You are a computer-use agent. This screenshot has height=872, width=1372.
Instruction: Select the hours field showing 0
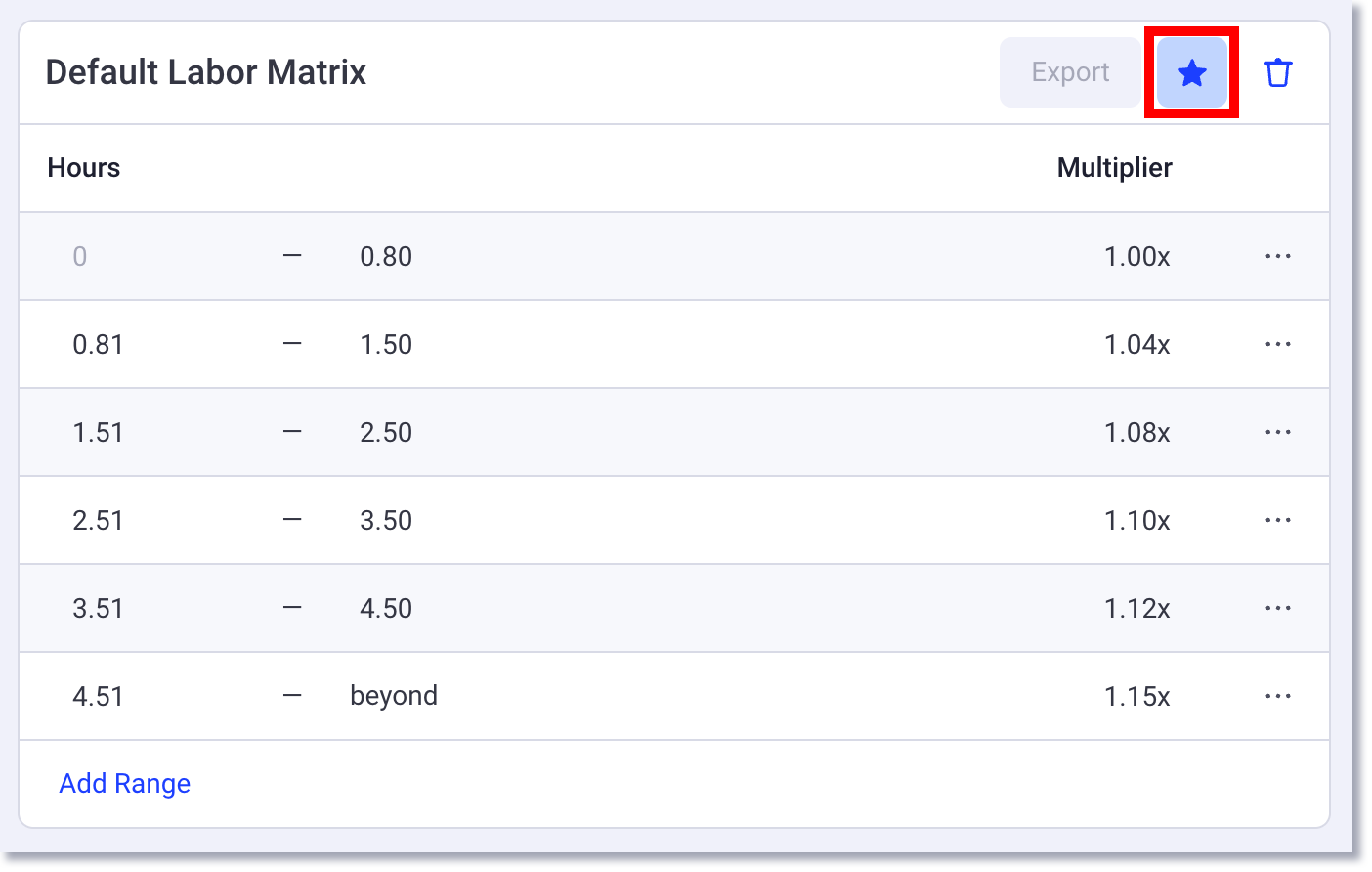tap(80, 256)
